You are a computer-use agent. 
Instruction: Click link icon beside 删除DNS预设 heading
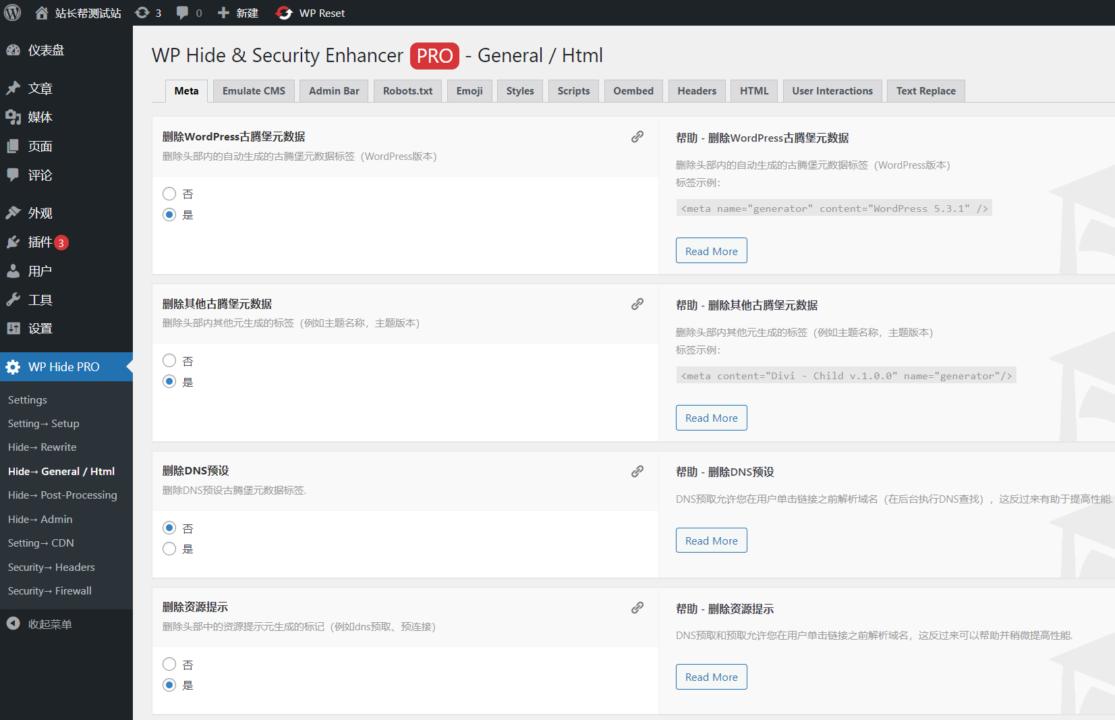click(637, 471)
